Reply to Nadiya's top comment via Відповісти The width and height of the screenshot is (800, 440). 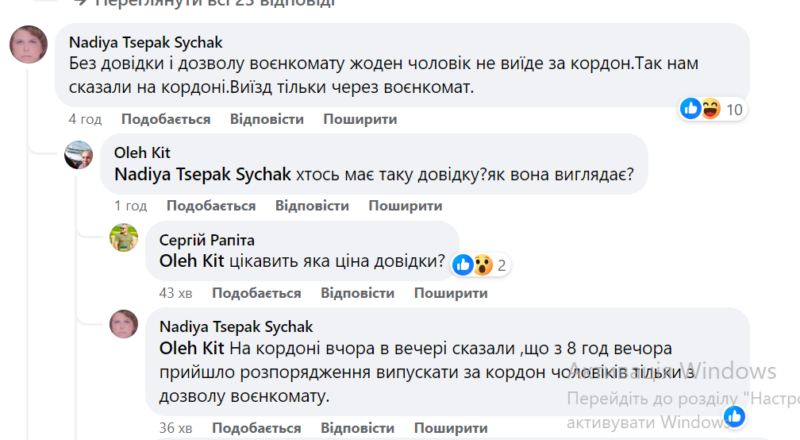(266, 119)
